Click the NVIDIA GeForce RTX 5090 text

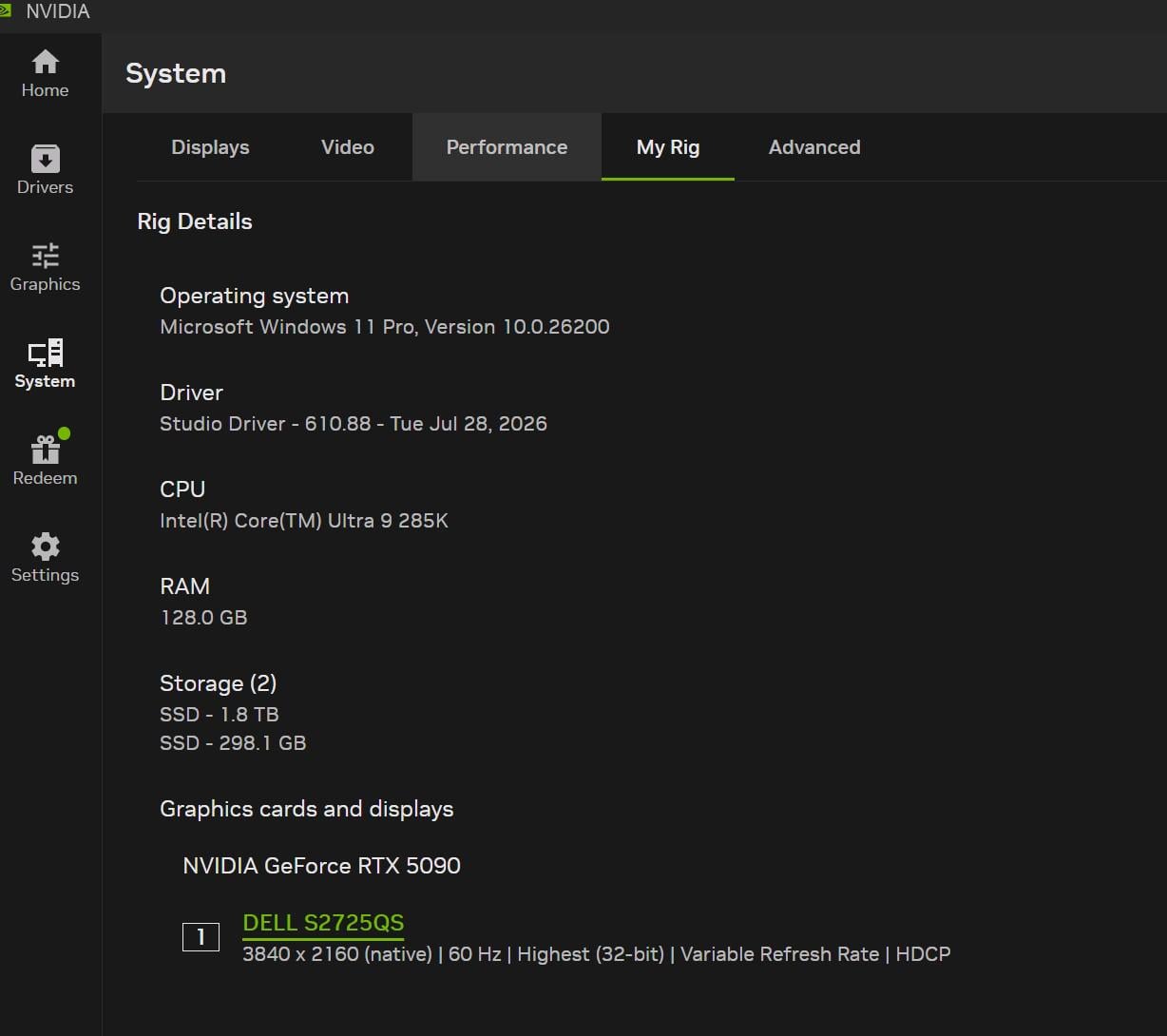(322, 866)
